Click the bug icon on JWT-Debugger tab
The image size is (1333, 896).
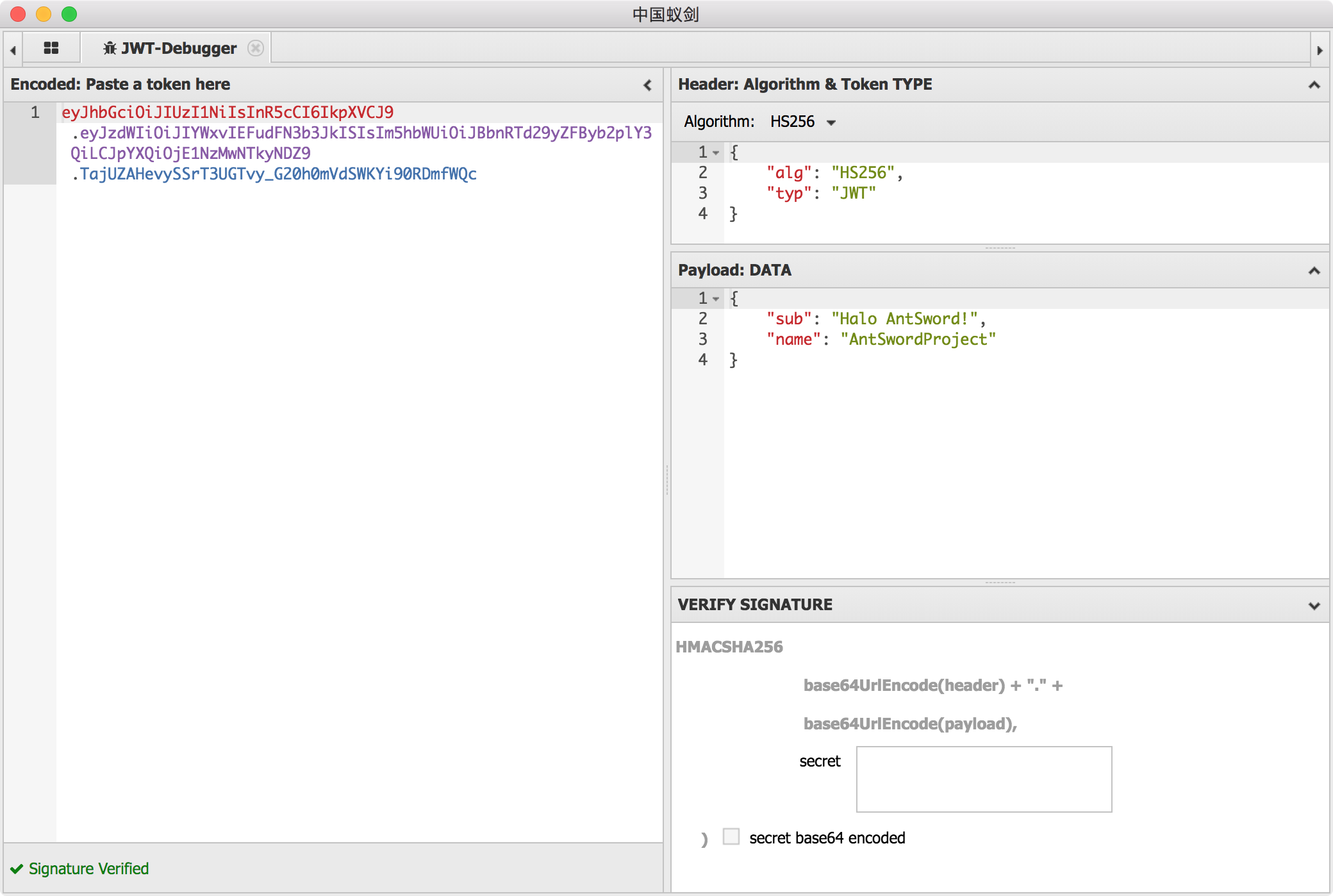click(110, 48)
